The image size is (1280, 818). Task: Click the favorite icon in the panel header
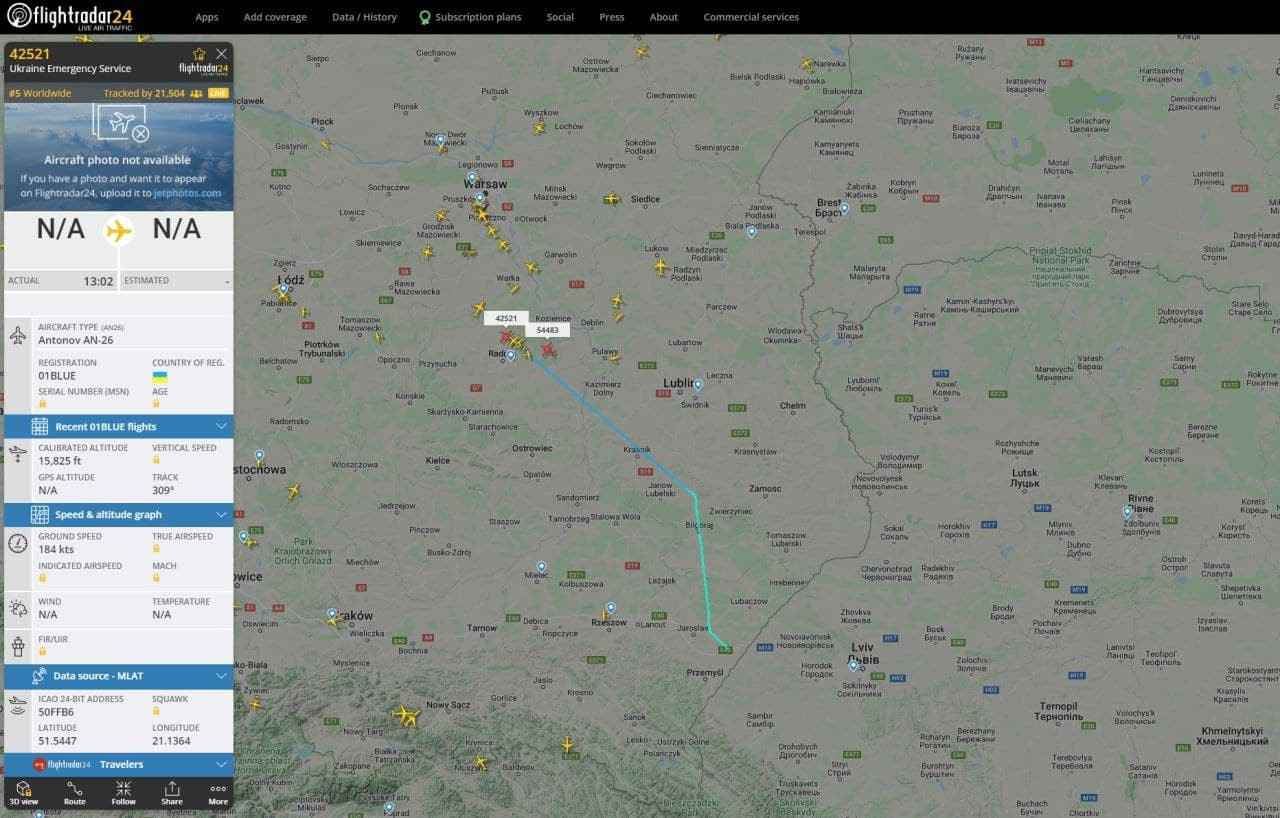(198, 54)
